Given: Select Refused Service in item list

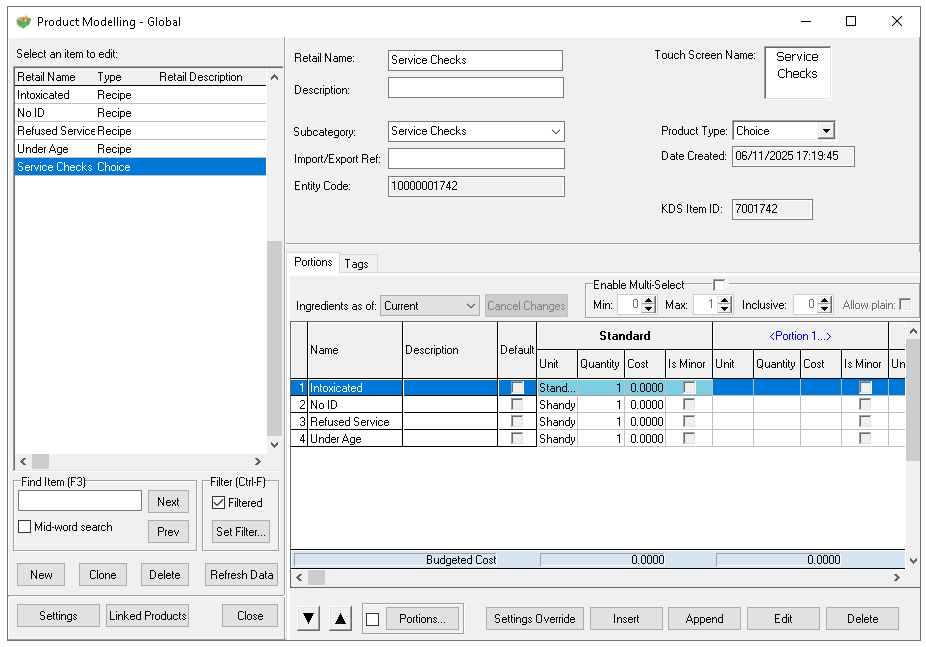Looking at the screenshot, I should pyautogui.click(x=56, y=131).
